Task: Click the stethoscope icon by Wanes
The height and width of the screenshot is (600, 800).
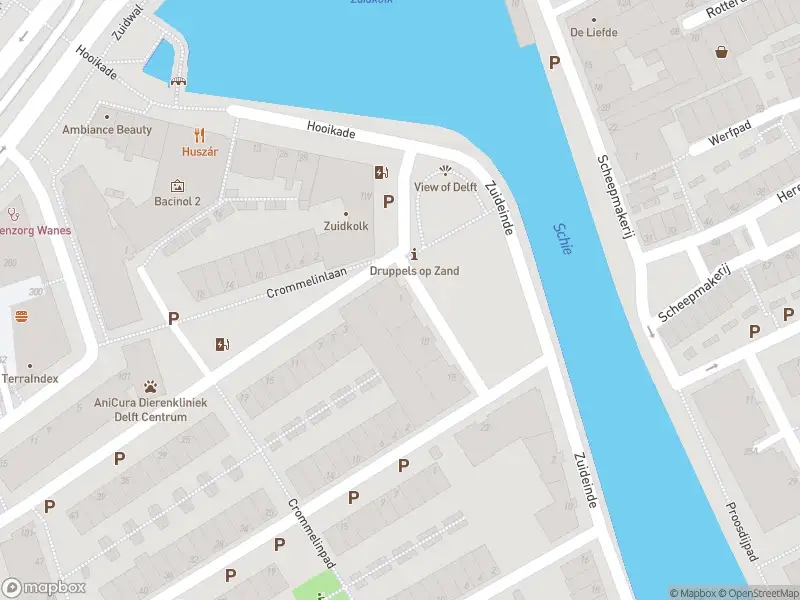Action: [13, 214]
